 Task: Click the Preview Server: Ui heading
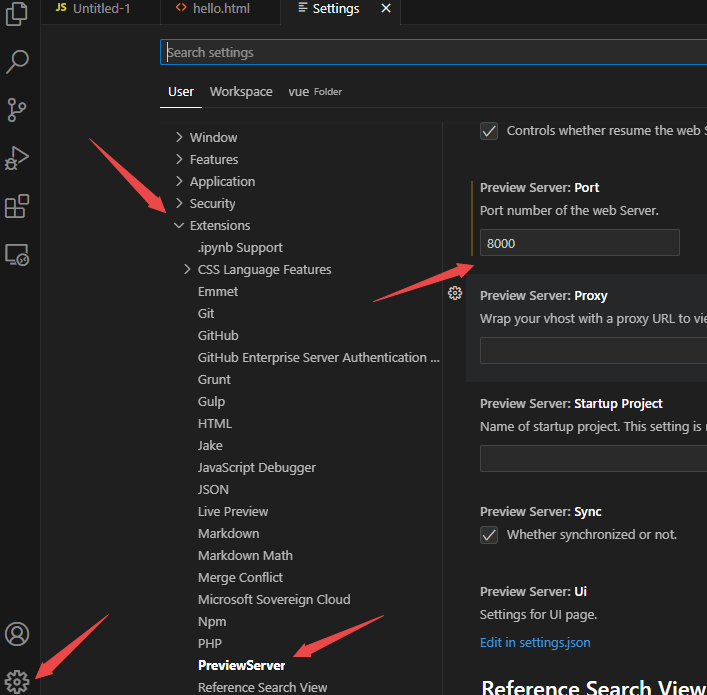click(533, 592)
